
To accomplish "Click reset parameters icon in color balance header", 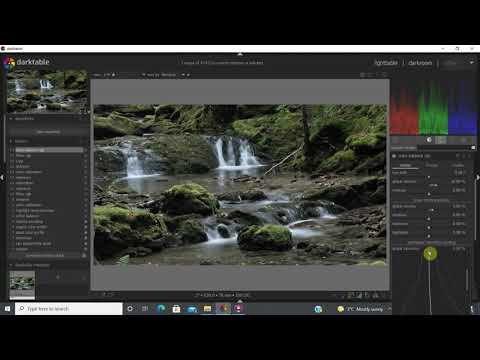I will (464, 156).
